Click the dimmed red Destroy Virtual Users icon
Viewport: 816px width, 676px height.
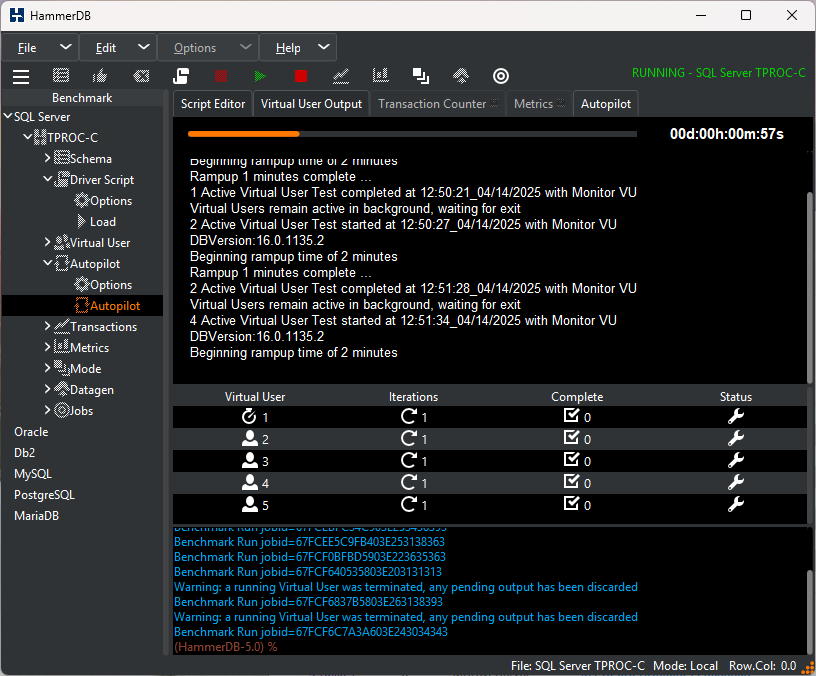click(x=221, y=76)
